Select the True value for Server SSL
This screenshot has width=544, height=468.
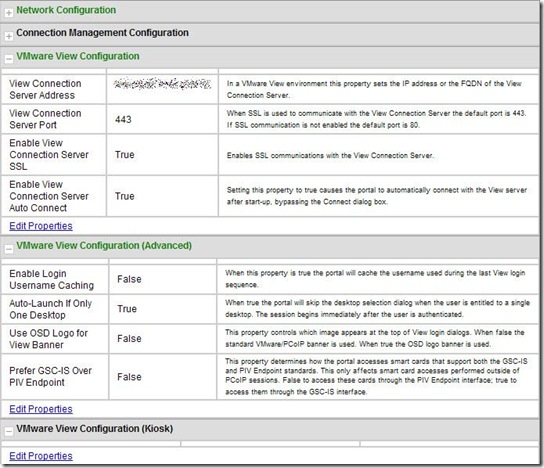point(125,155)
